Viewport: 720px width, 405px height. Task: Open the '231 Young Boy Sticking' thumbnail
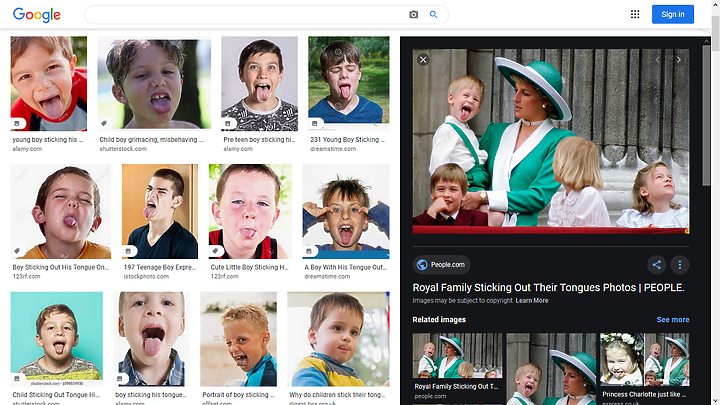(349, 84)
